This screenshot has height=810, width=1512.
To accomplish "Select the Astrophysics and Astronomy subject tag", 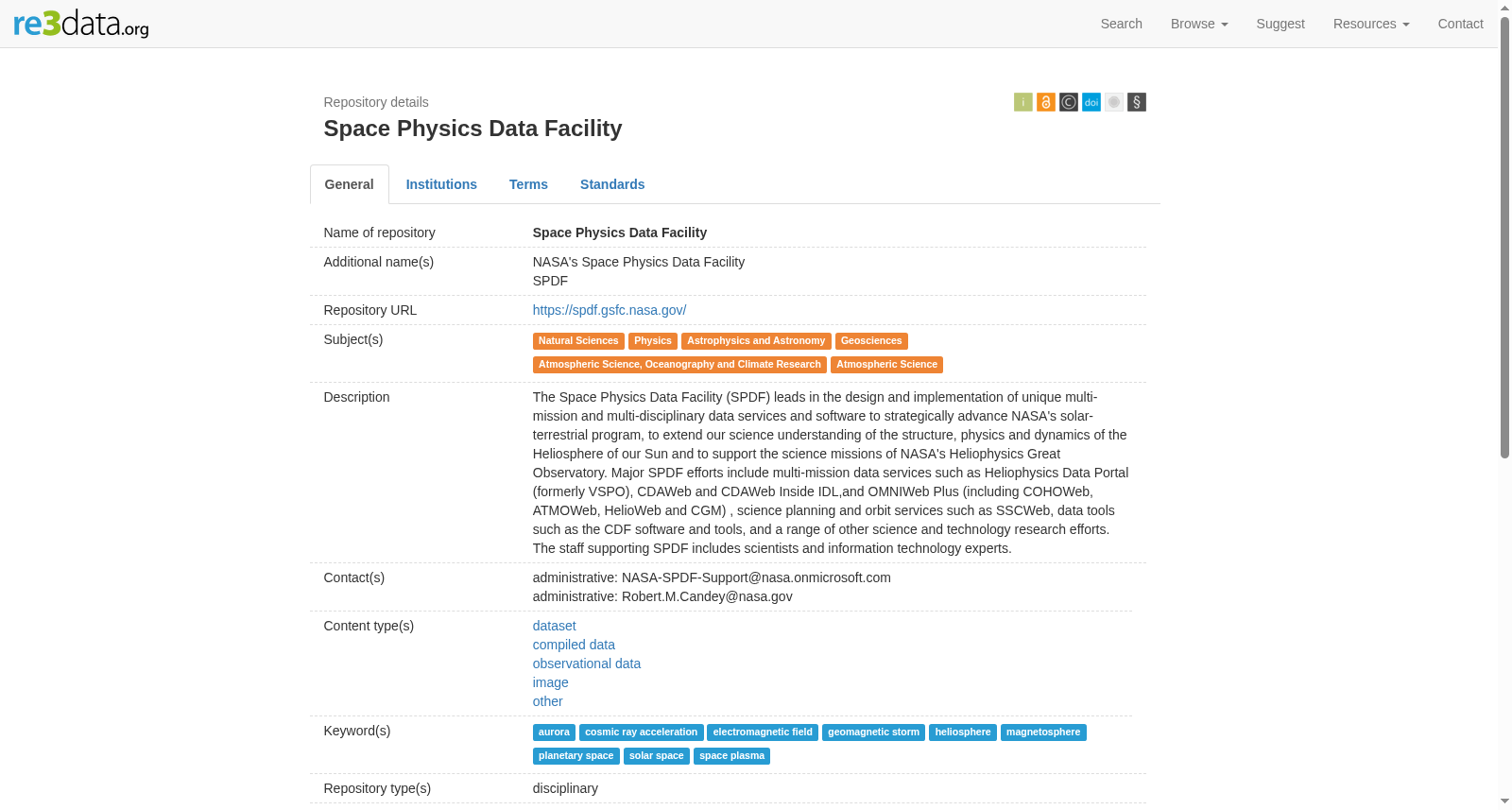I will [x=756, y=341].
